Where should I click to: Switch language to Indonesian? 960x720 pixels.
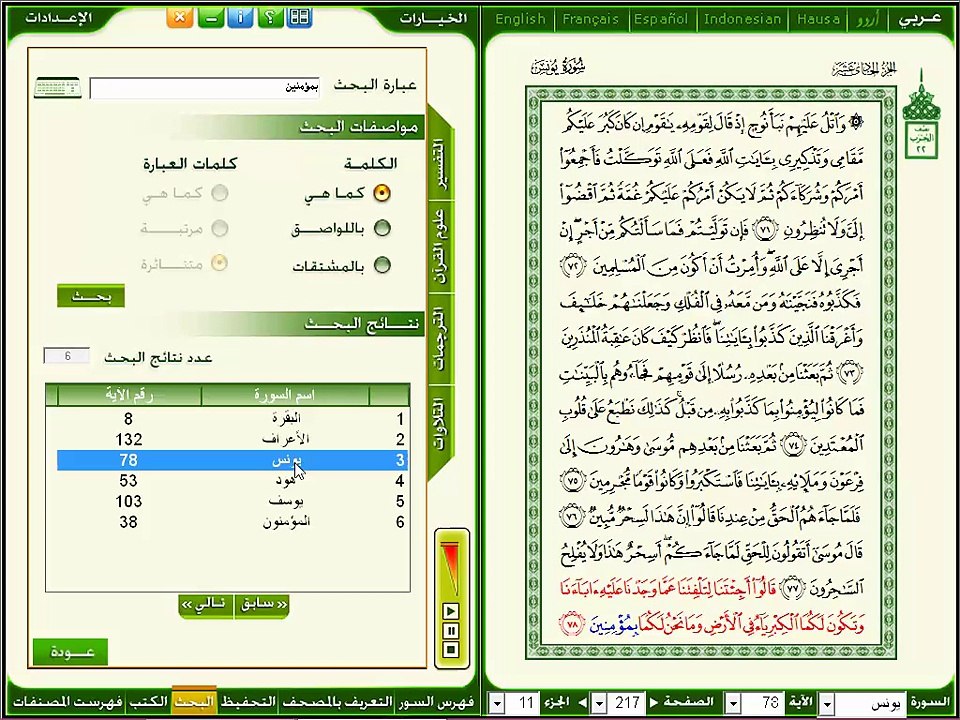tap(743, 19)
